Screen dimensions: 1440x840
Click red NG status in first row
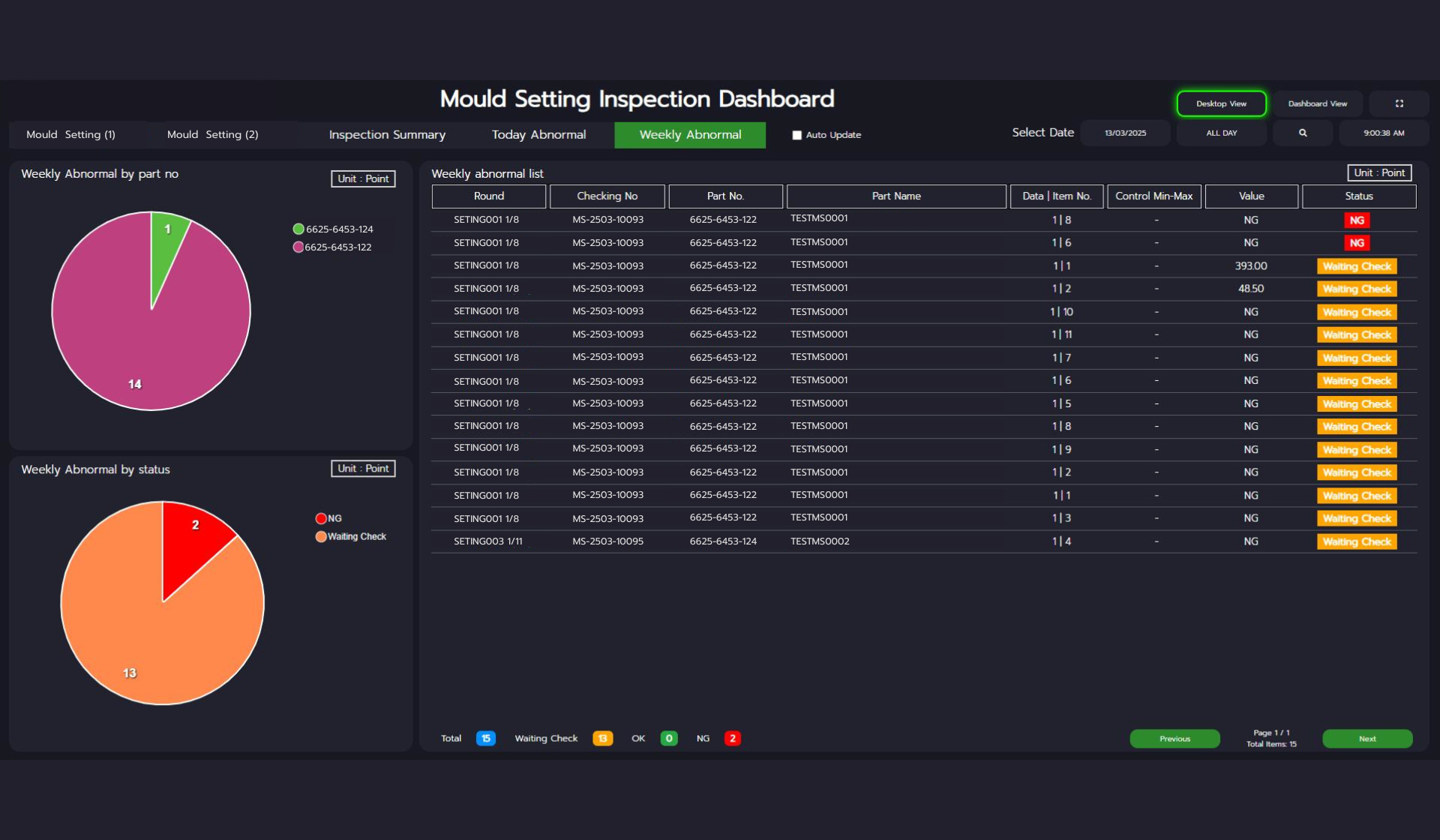point(1356,220)
